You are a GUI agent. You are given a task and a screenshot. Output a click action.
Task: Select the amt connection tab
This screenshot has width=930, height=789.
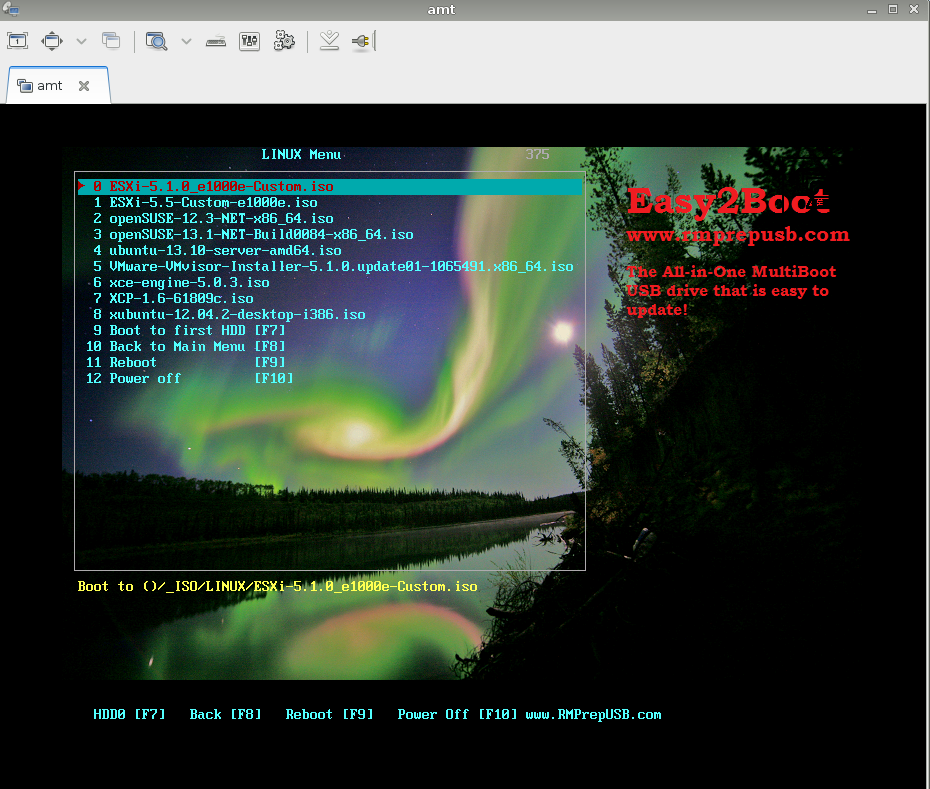point(49,86)
